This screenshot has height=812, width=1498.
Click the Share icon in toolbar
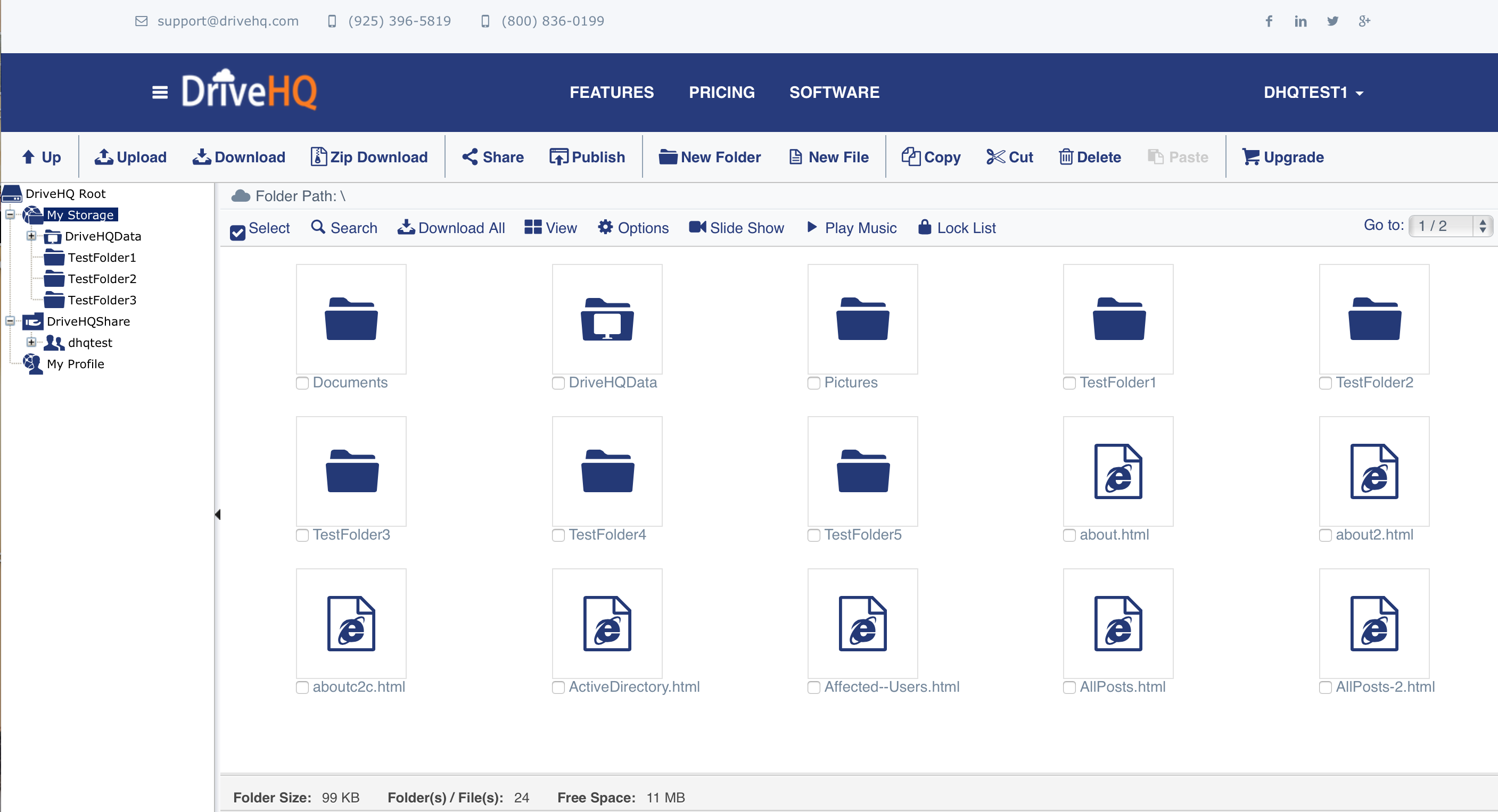point(470,157)
